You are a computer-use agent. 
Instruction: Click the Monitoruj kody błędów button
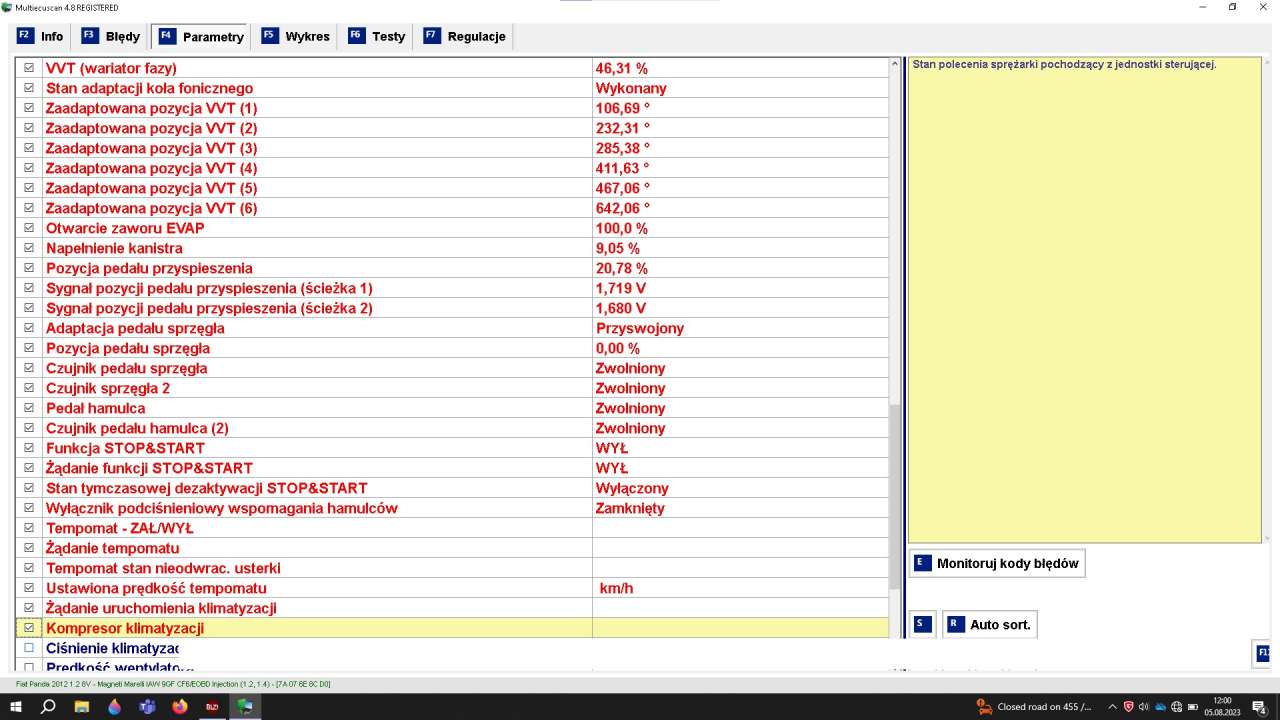point(997,563)
